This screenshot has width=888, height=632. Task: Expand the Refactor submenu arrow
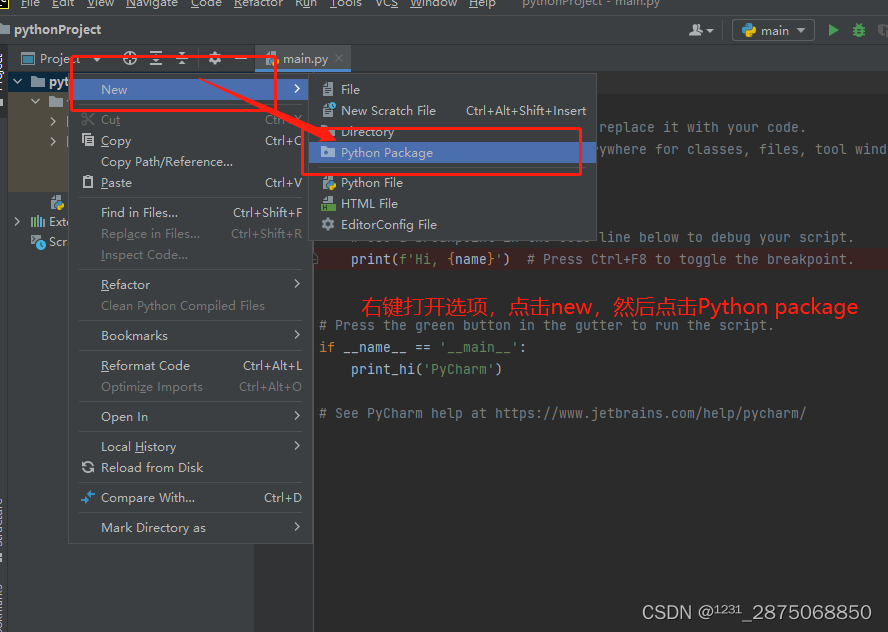tap(297, 284)
